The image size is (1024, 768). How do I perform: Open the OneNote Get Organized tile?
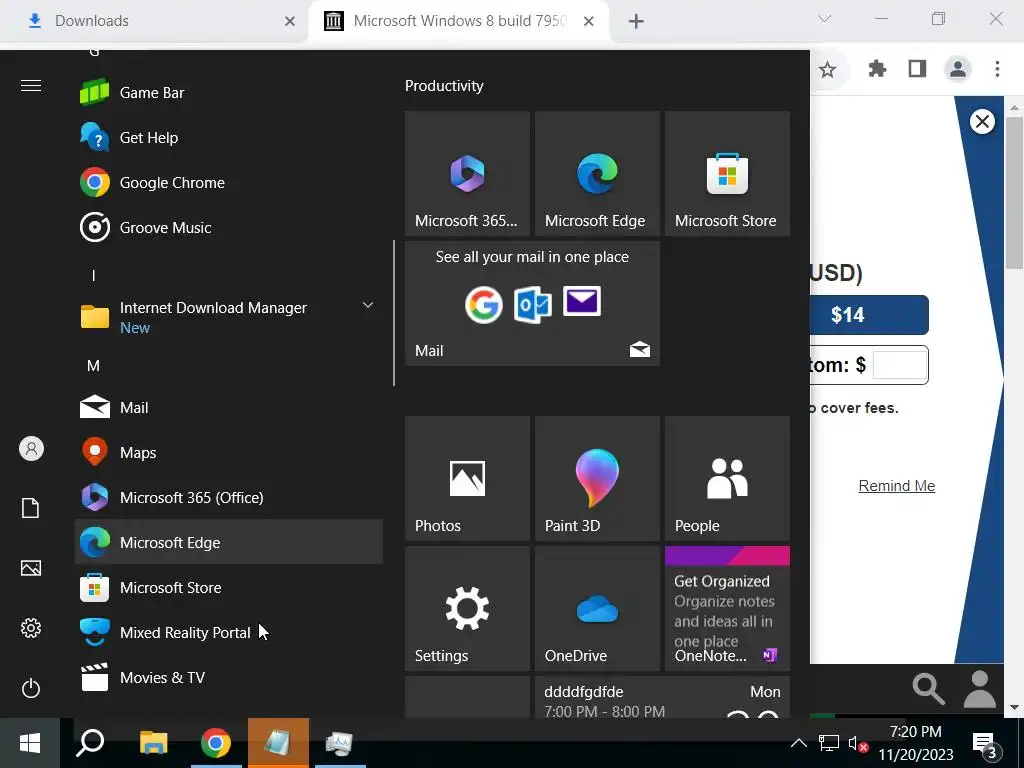click(727, 609)
